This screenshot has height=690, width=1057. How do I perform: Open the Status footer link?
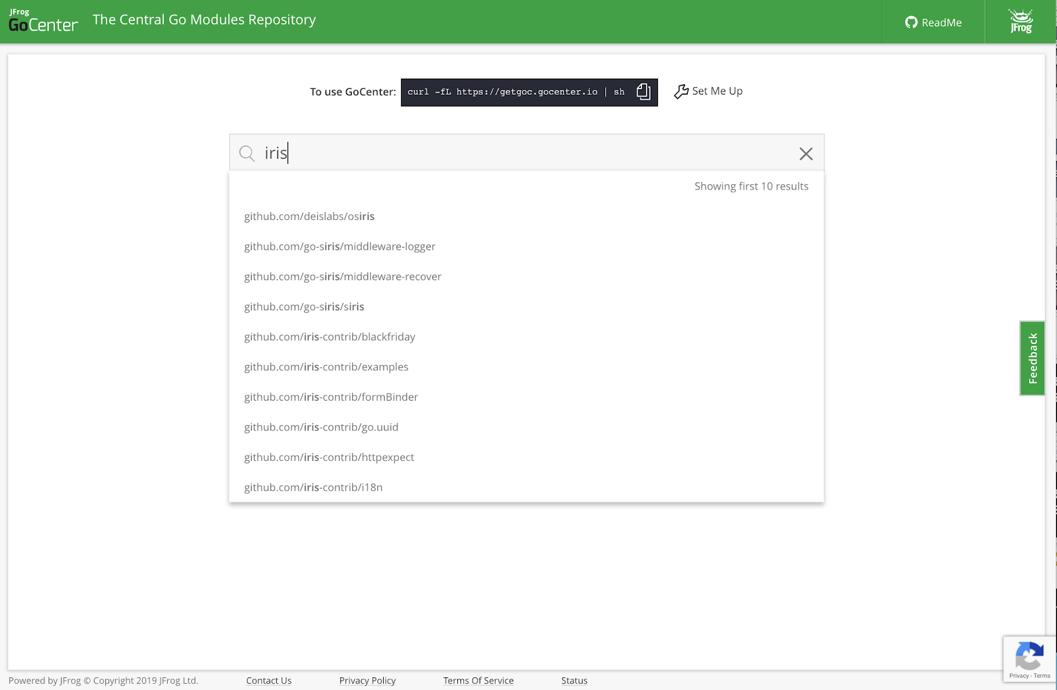(x=574, y=681)
